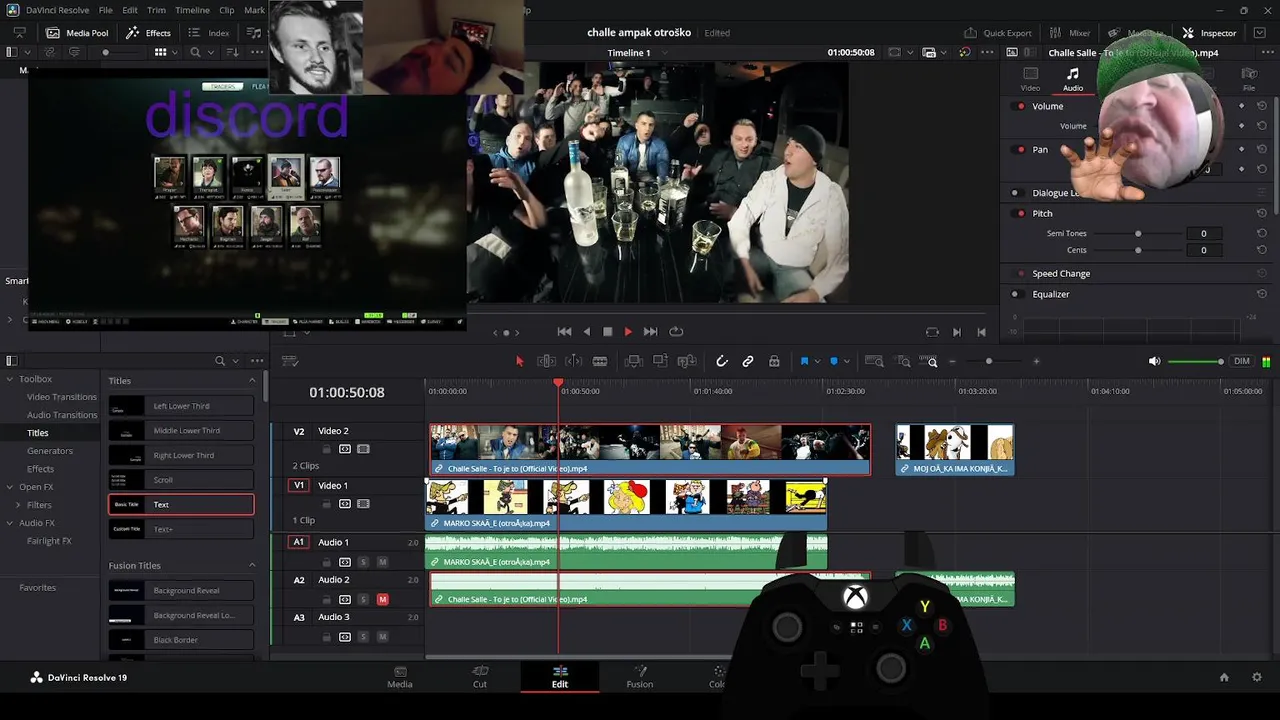Toggle the Volume enable switch
This screenshot has width=1280, height=720.
point(1020,106)
